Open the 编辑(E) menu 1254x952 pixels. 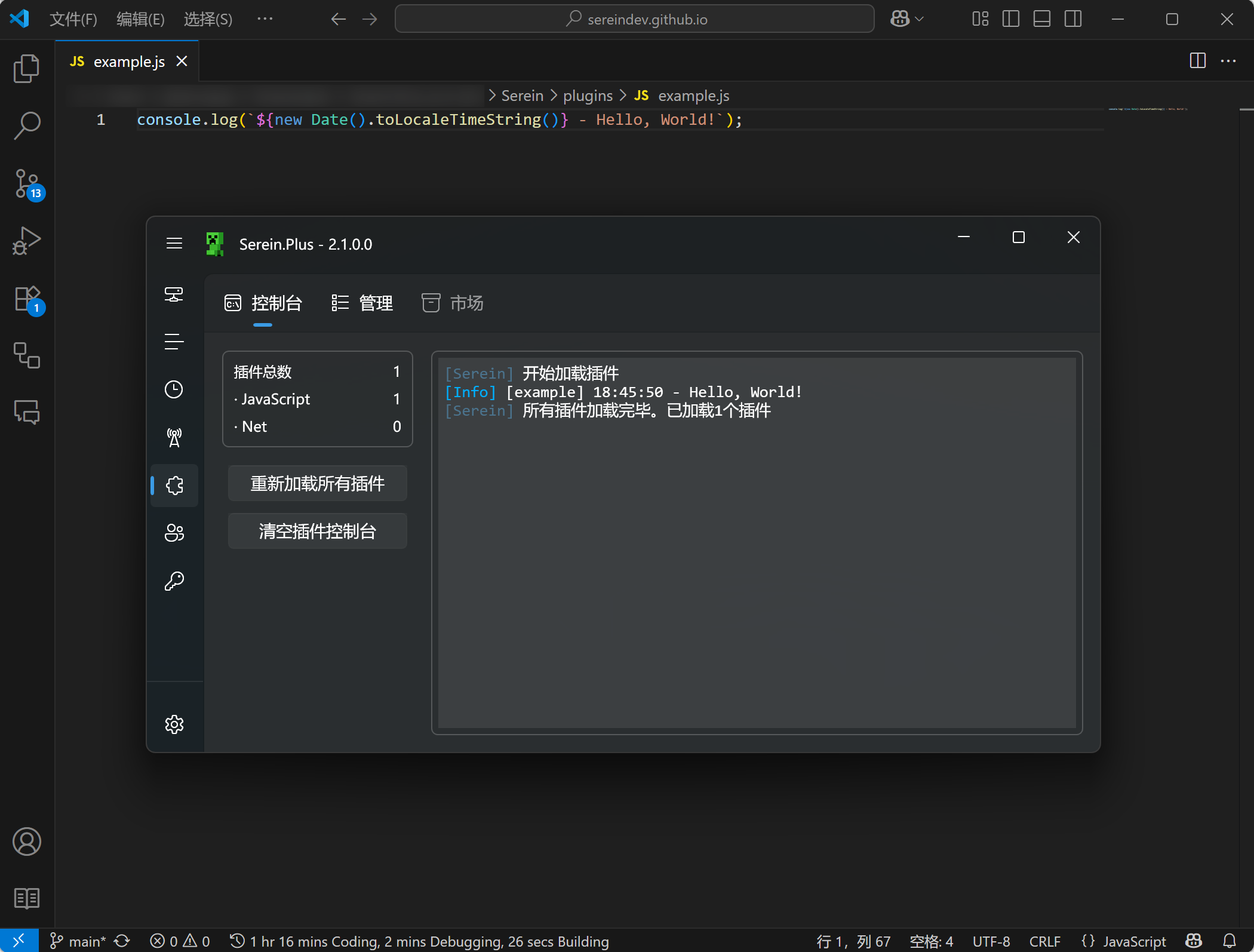tap(140, 19)
